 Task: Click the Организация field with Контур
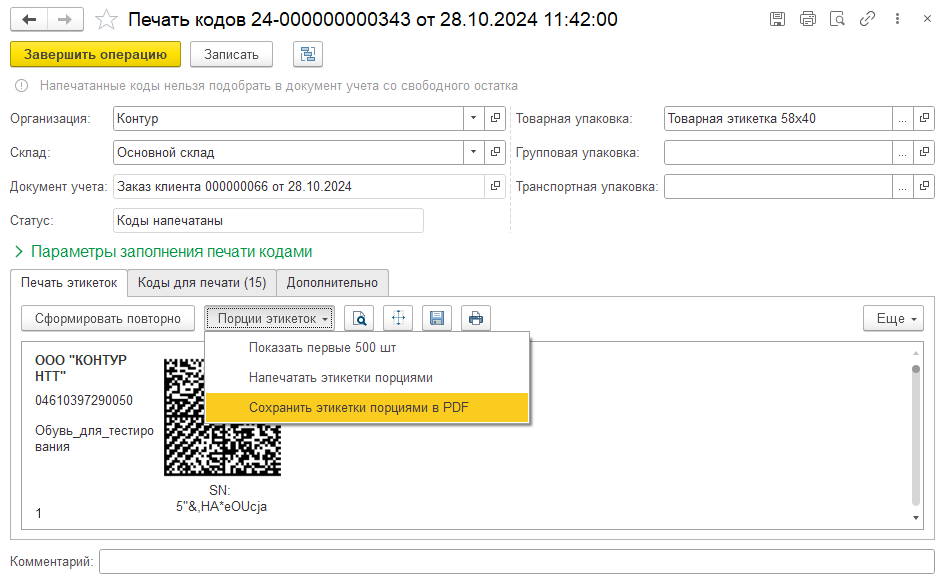(288, 118)
